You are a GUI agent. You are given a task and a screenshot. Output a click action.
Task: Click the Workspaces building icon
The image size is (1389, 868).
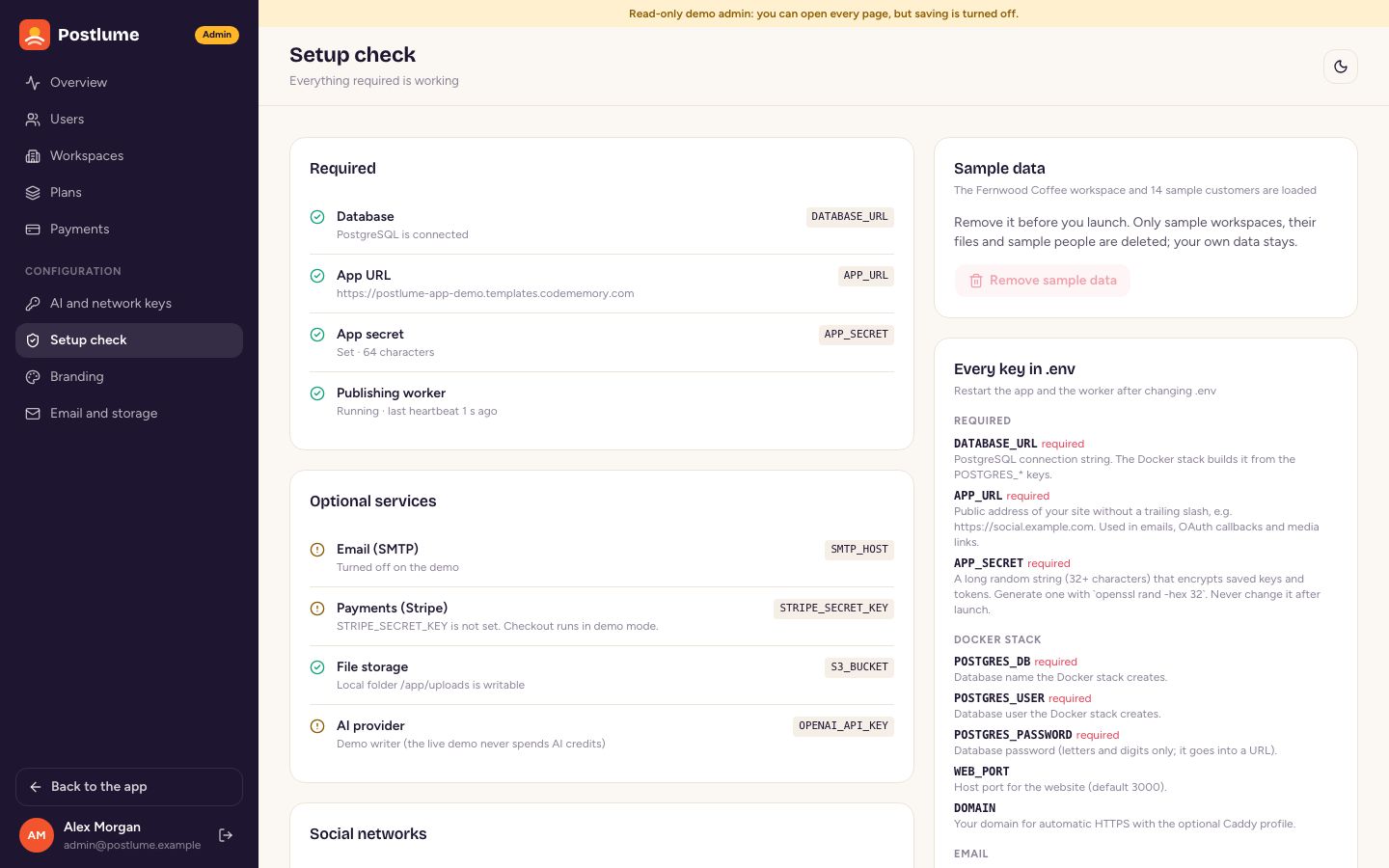point(33,156)
